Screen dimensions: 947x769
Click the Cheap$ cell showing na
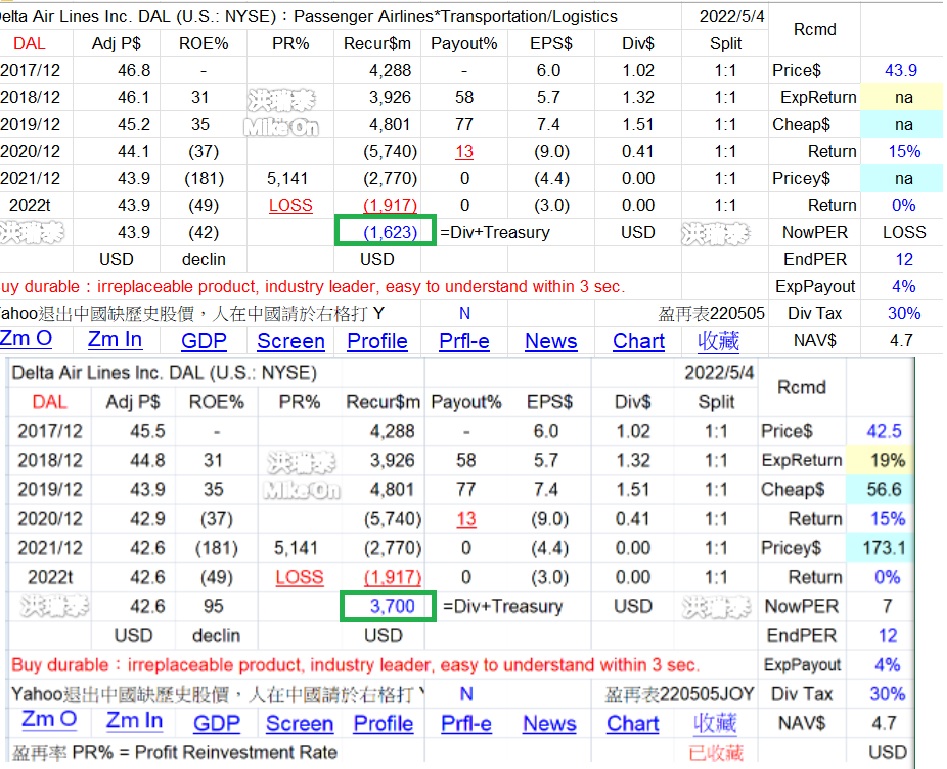tap(902, 124)
